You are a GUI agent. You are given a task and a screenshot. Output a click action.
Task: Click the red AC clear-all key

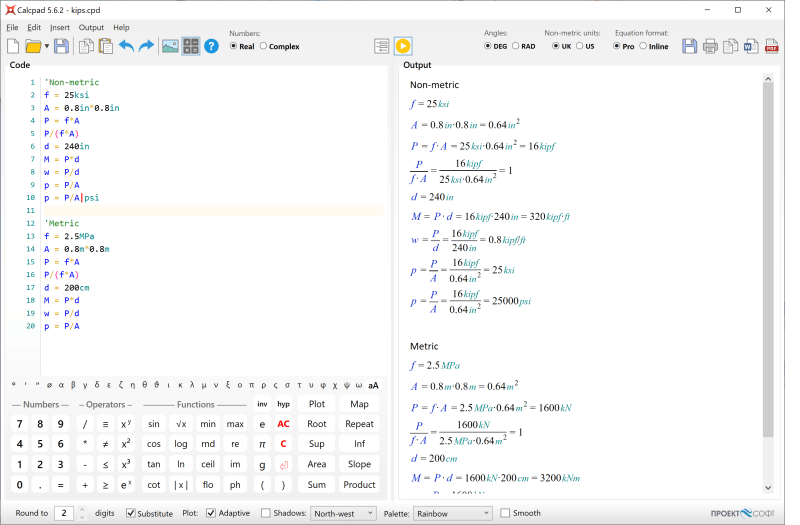[283, 424]
